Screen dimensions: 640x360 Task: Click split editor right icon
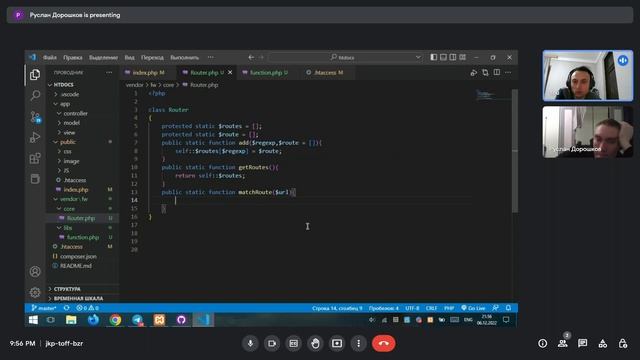[x=497, y=72]
